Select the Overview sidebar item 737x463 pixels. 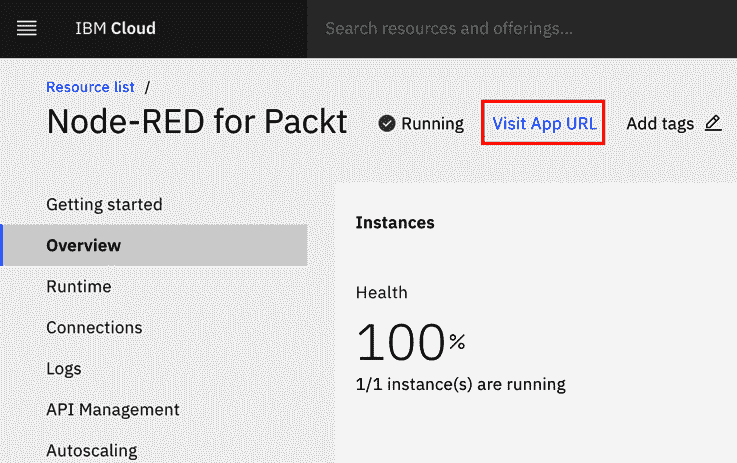pos(155,245)
